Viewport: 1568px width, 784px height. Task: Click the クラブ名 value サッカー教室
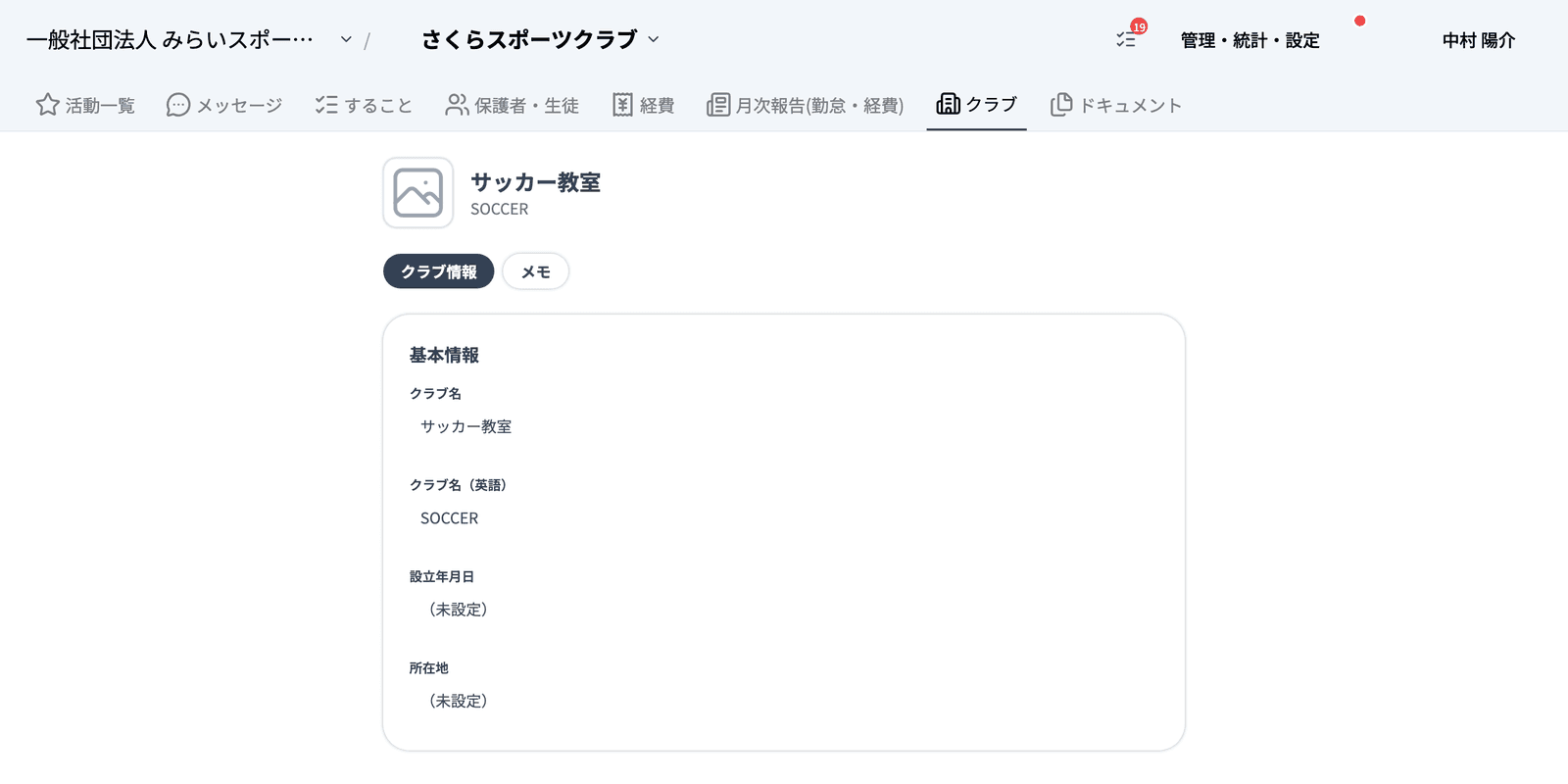tap(466, 426)
